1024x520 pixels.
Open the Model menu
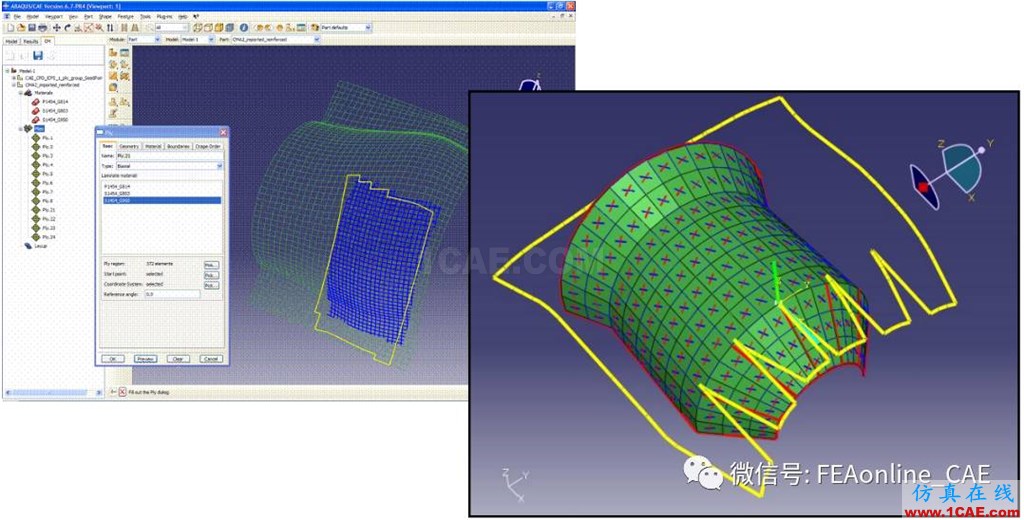tap(33, 16)
